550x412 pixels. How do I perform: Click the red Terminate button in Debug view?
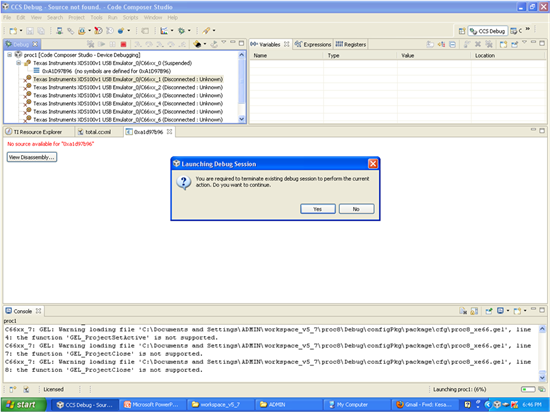(x=123, y=44)
